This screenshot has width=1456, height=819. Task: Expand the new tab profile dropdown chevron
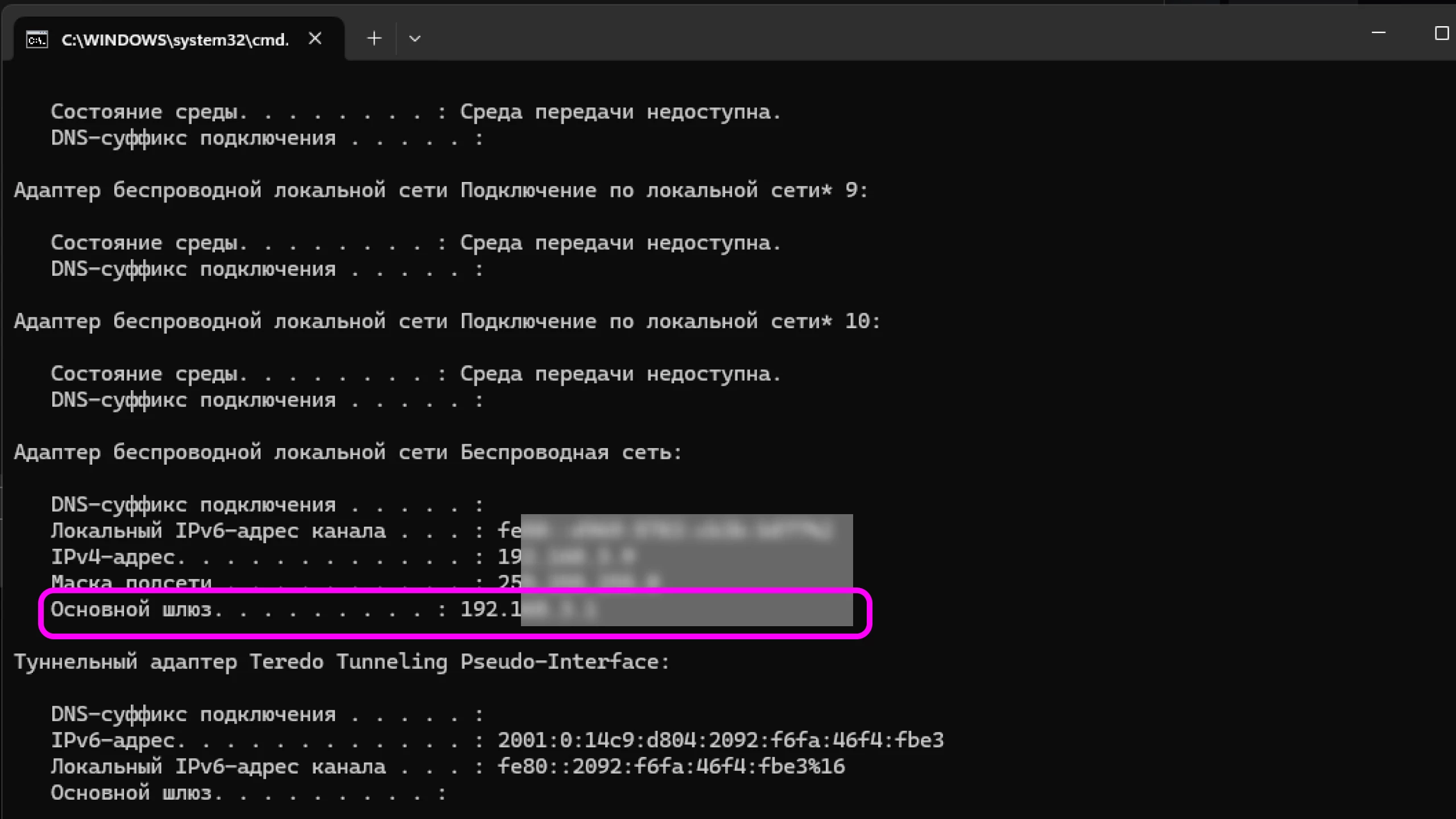coord(415,39)
